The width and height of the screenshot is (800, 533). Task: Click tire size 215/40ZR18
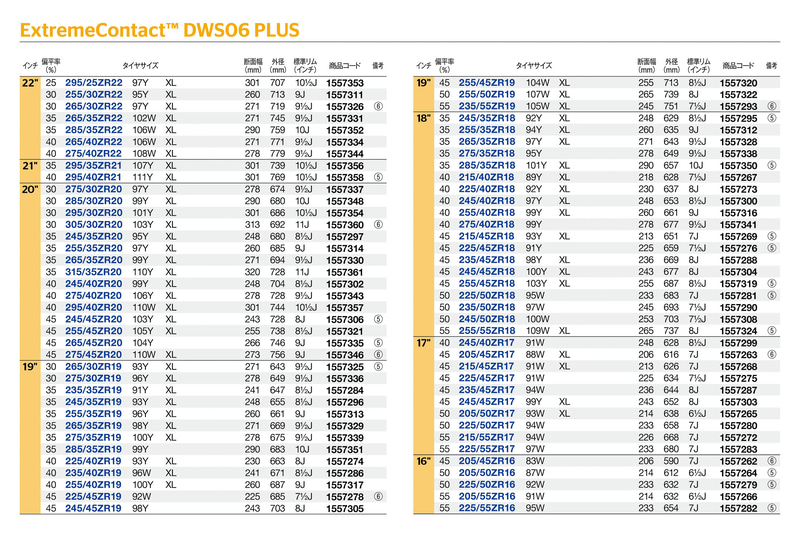pos(487,177)
